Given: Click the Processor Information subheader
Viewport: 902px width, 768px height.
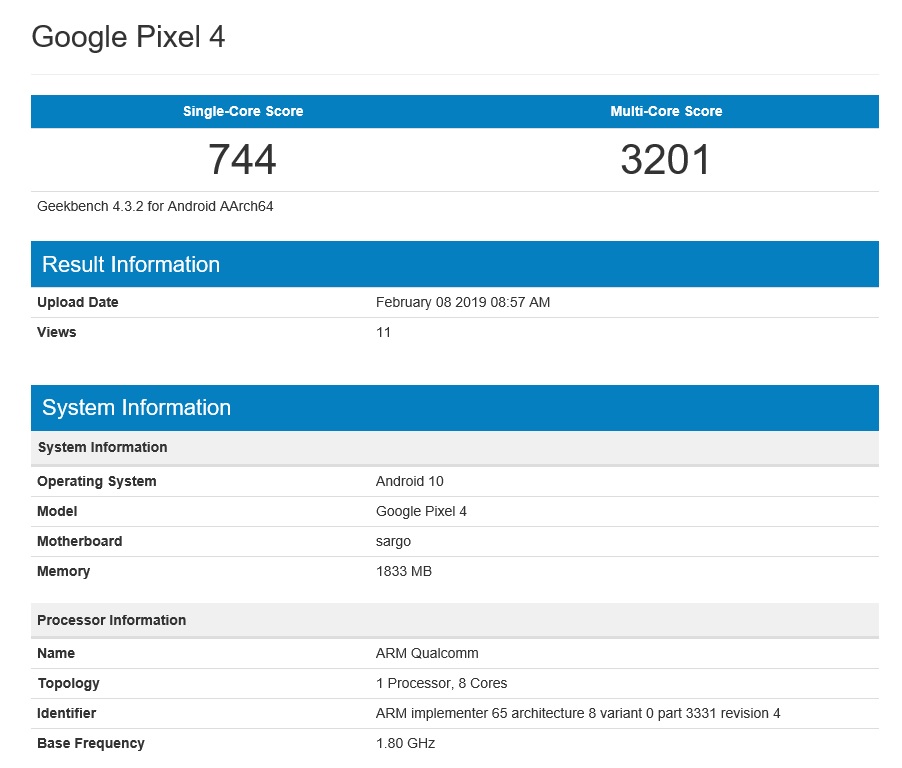Looking at the screenshot, I should point(454,620).
